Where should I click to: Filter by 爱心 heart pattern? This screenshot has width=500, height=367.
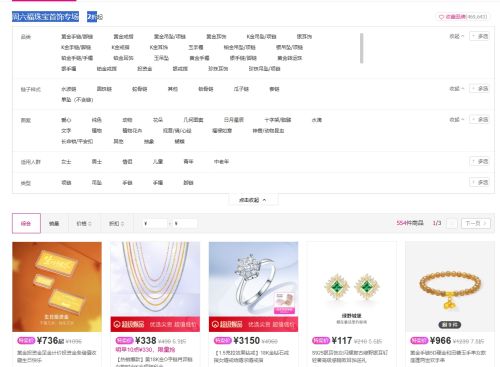pyautogui.click(x=66, y=120)
